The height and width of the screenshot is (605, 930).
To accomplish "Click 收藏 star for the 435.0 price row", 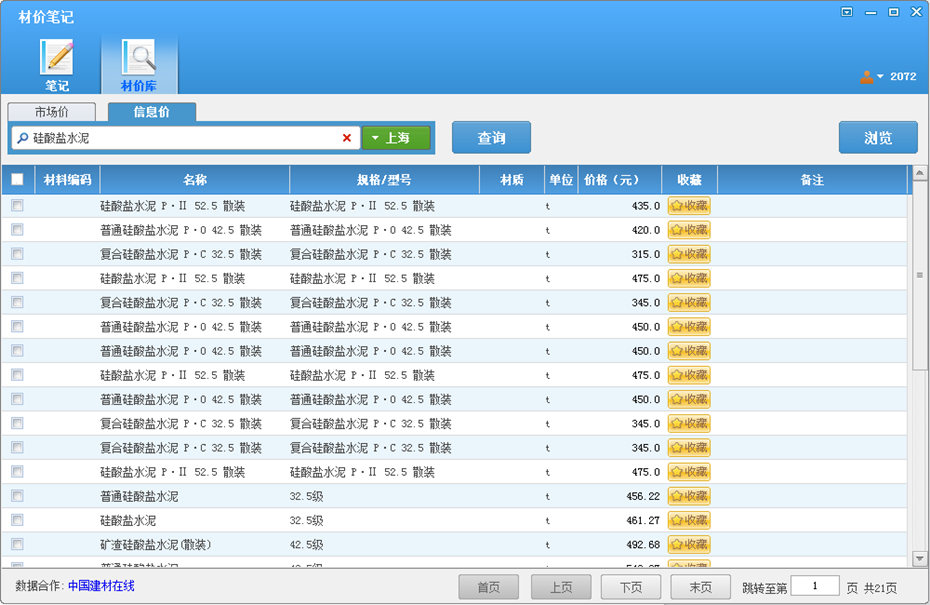I will click(x=689, y=206).
